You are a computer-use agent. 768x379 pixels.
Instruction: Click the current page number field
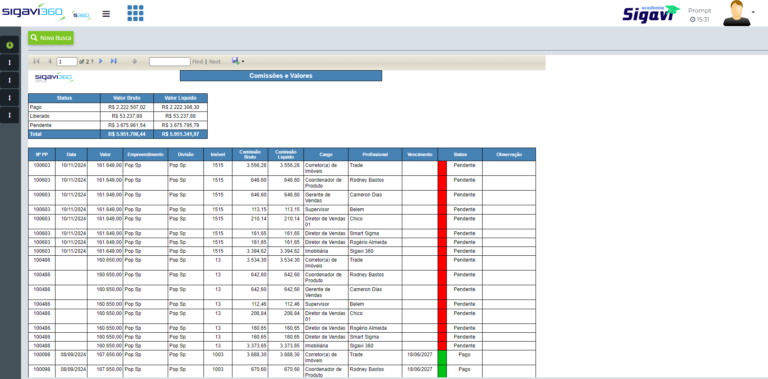click(x=67, y=62)
